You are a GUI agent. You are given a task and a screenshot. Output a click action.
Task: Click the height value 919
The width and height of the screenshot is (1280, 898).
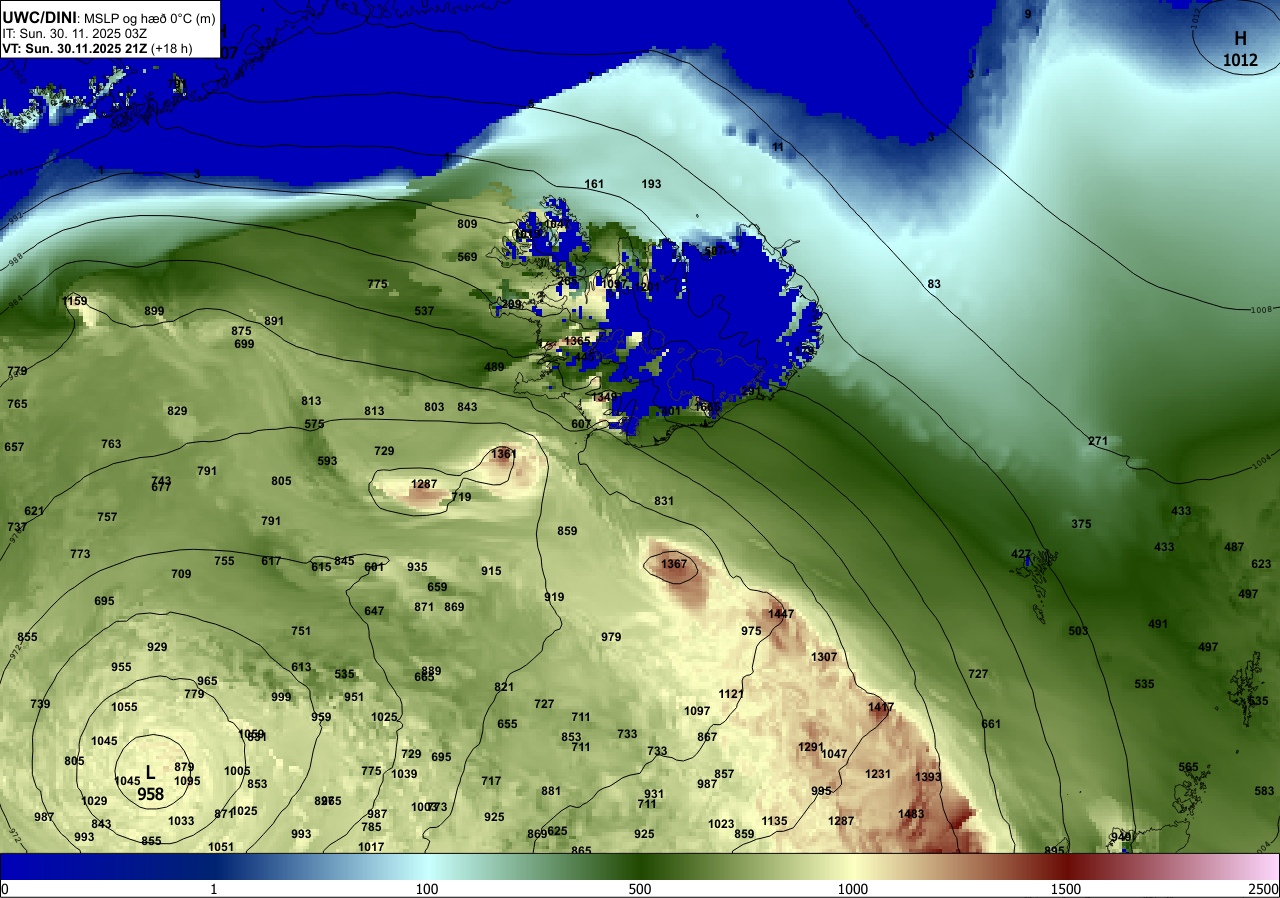click(554, 597)
